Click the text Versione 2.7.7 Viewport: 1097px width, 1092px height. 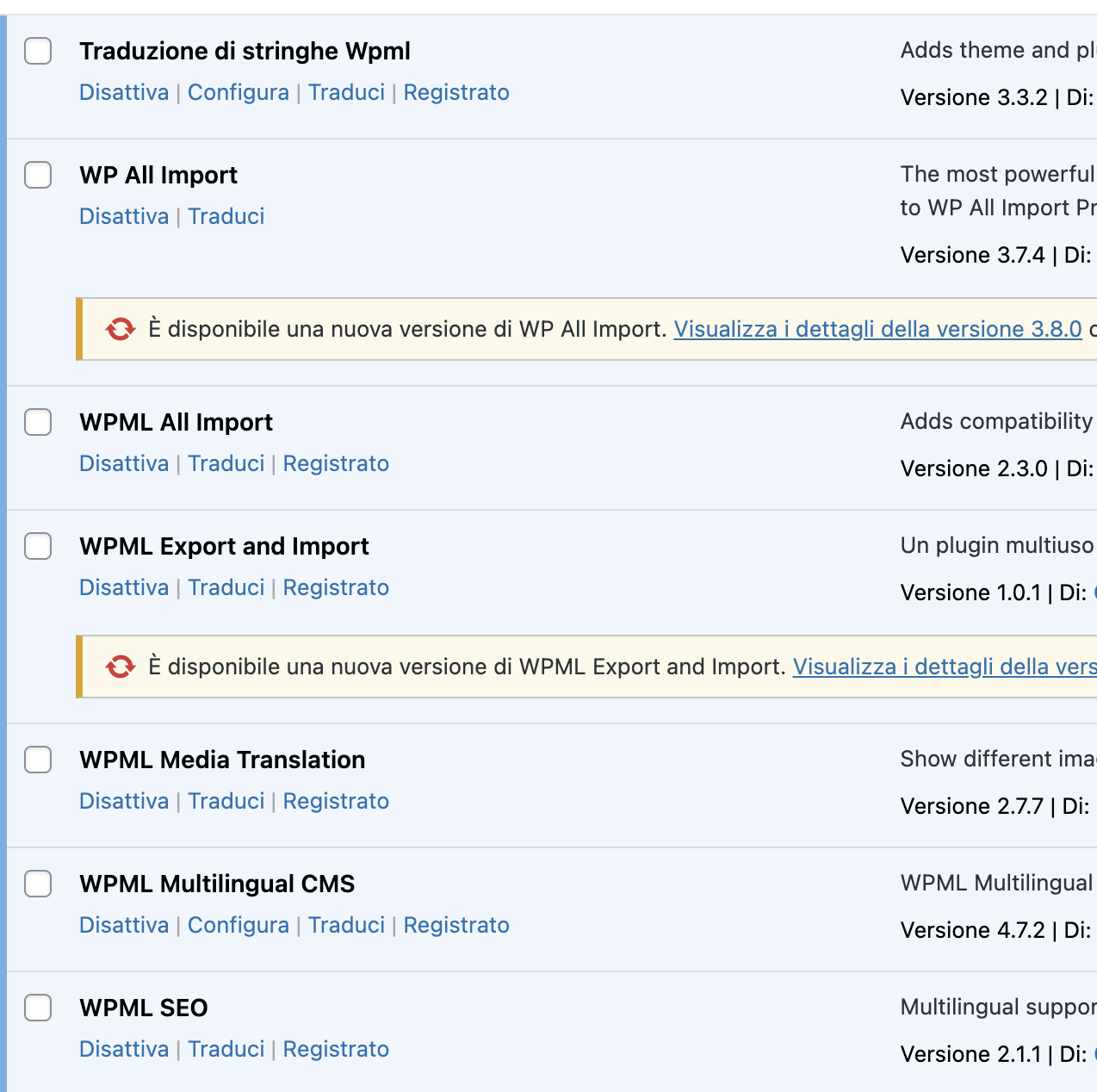coord(972,806)
